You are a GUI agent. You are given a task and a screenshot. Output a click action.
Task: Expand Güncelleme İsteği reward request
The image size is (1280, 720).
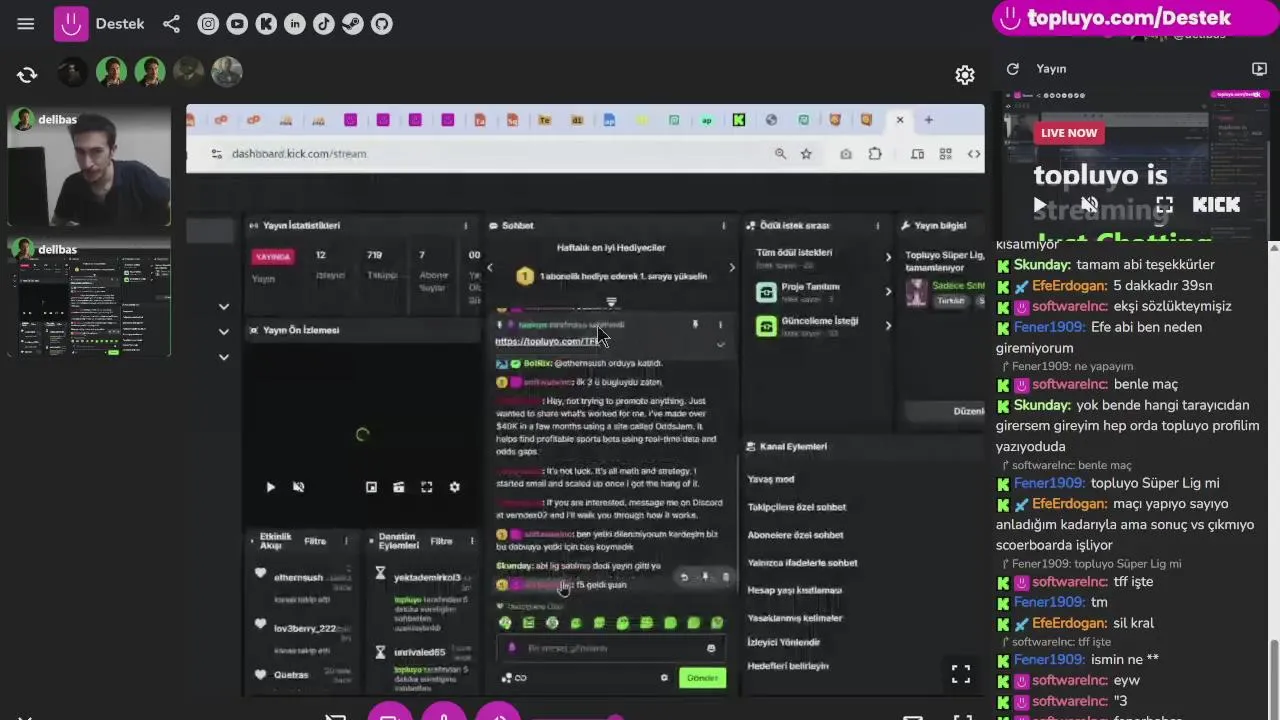click(821, 325)
